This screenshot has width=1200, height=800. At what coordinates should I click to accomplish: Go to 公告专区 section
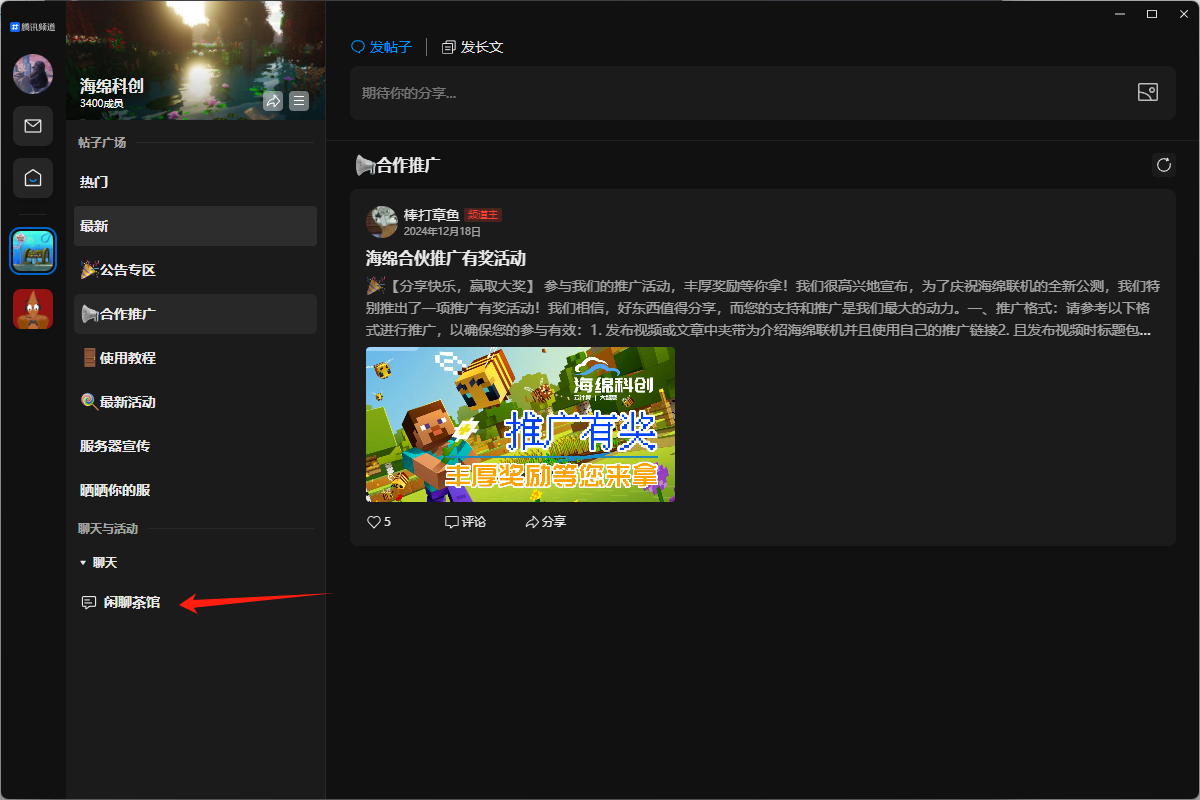(195, 270)
